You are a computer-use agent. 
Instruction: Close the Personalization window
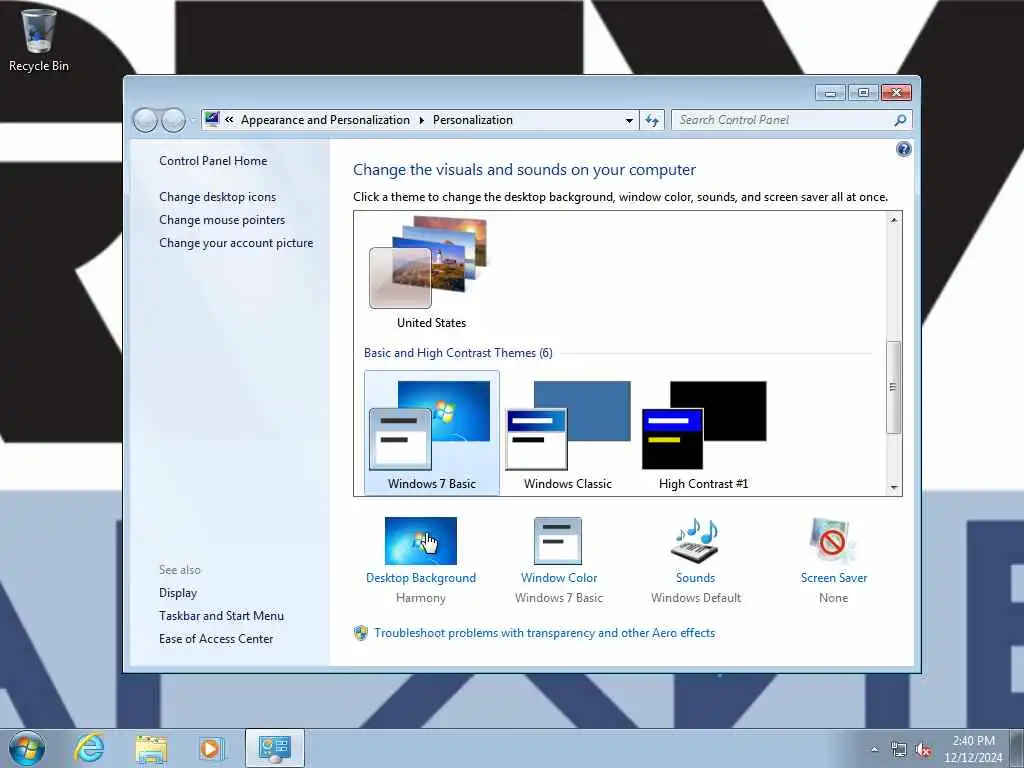coord(896,93)
